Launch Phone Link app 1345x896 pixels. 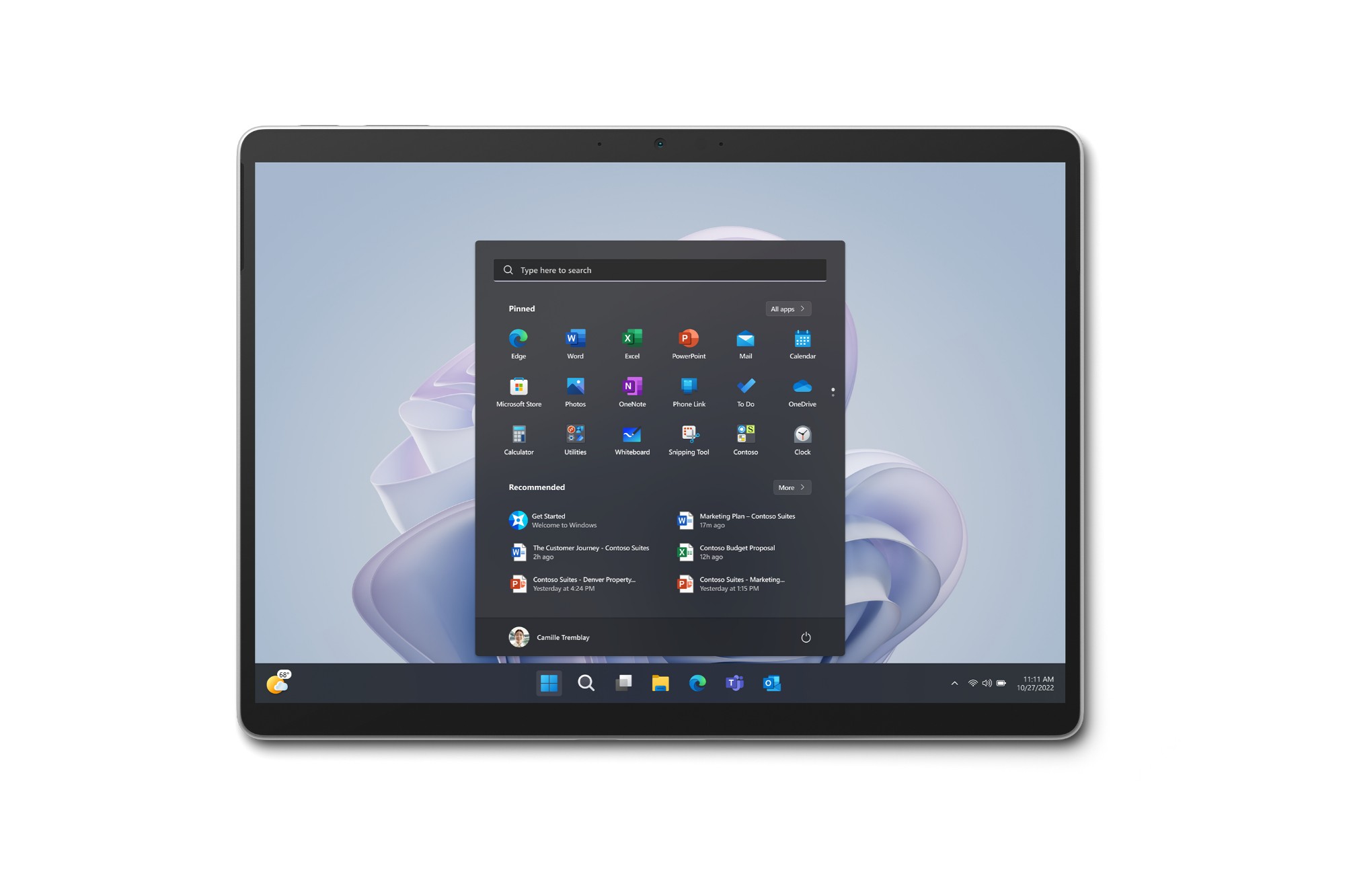coord(688,391)
